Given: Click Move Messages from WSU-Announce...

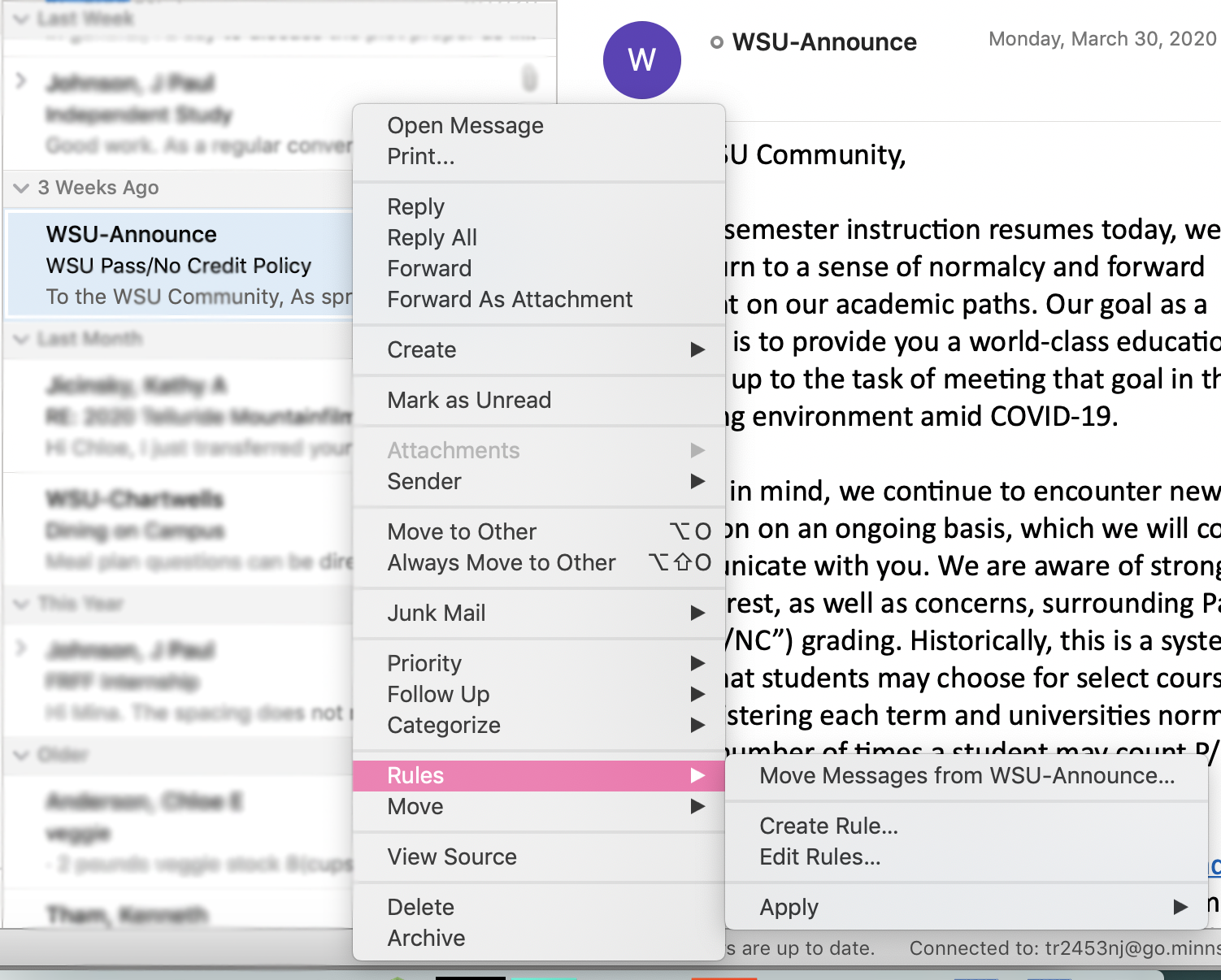Looking at the screenshot, I should click(967, 775).
